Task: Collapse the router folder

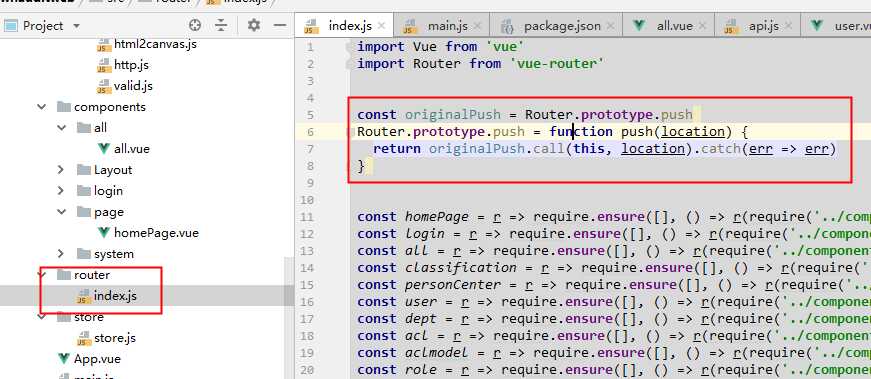Action: (x=42, y=275)
